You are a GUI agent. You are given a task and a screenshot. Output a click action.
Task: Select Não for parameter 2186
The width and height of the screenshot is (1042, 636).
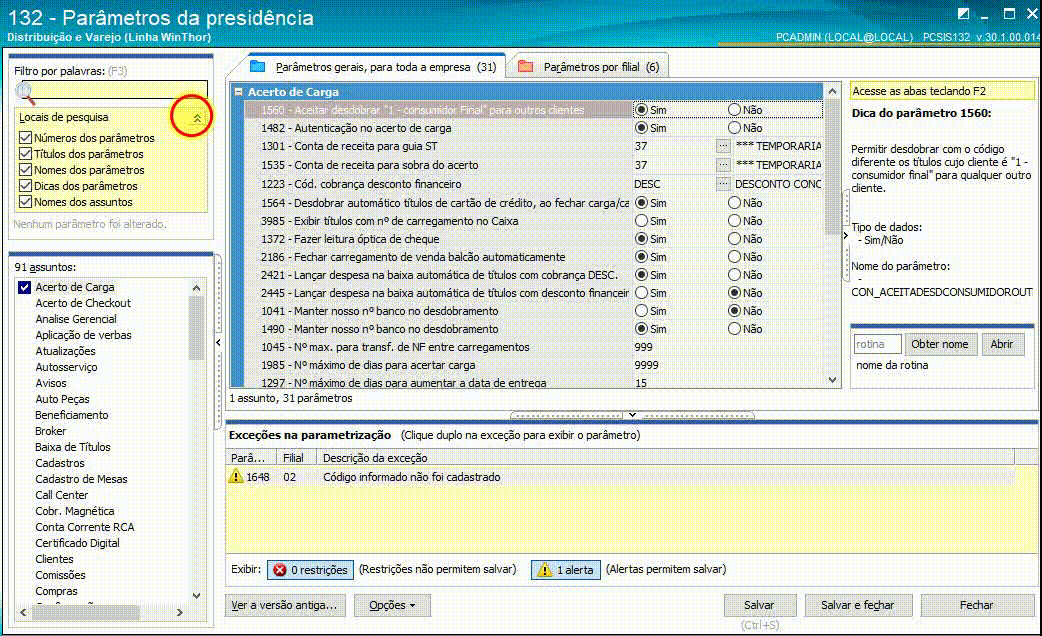tap(734, 257)
